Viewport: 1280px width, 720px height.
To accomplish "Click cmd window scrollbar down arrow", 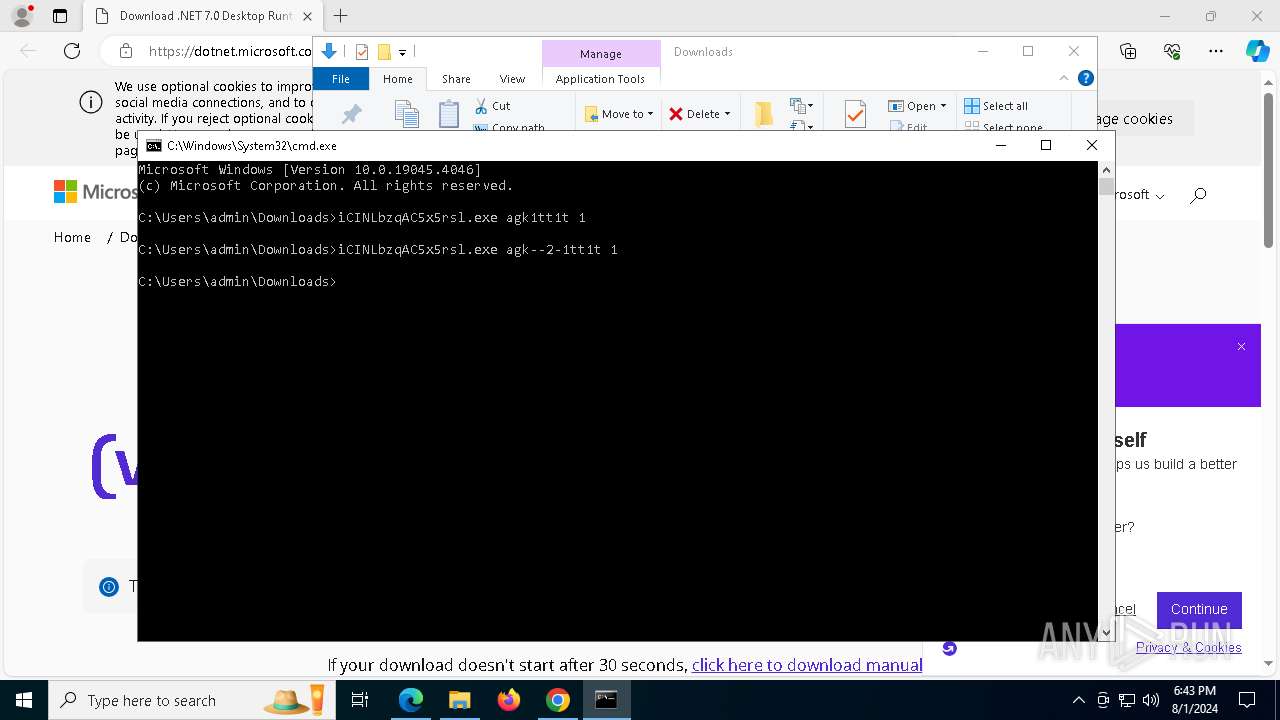I will 1106,633.
